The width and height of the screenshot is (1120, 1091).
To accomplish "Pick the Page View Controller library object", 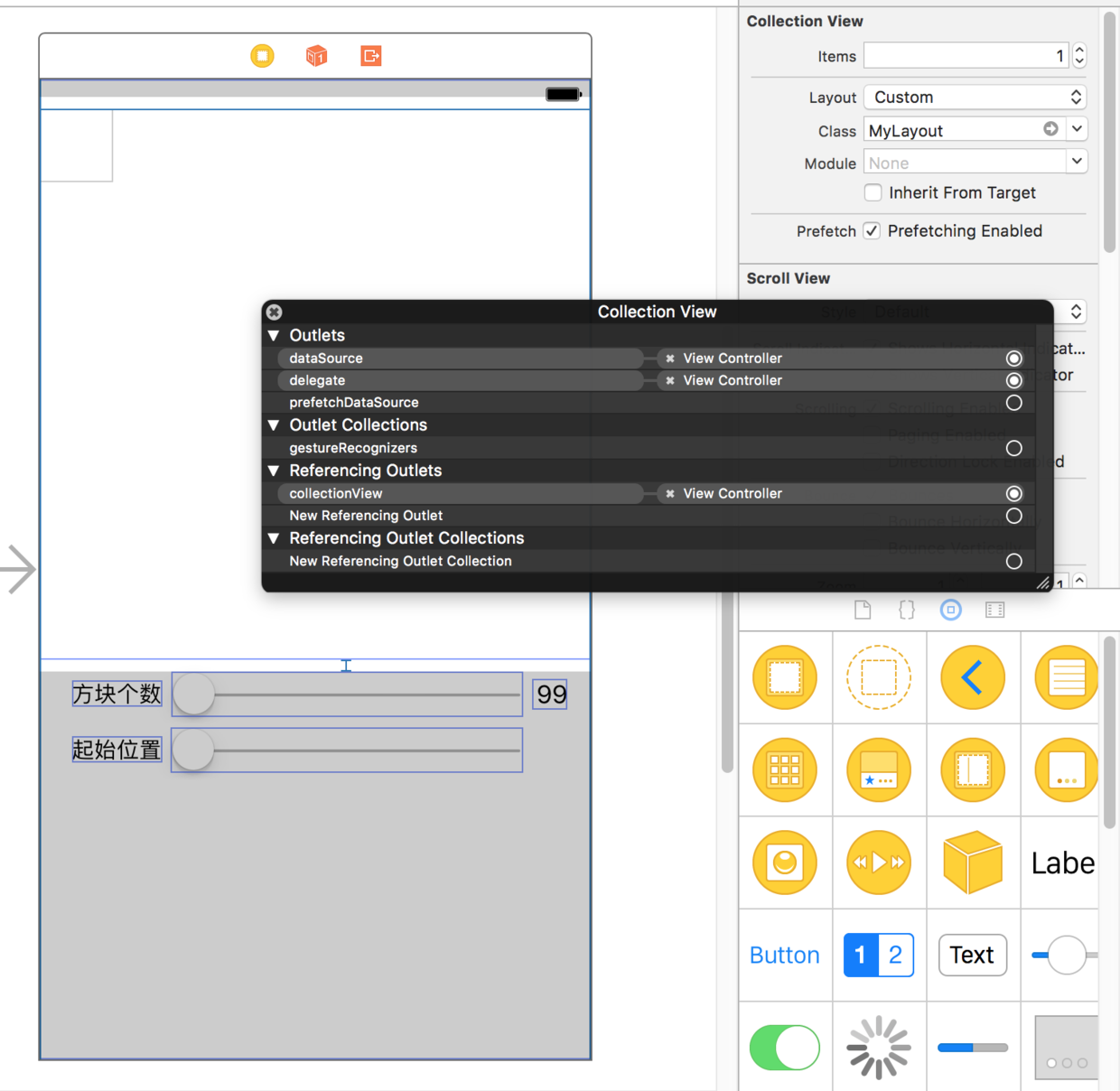I will [x=1066, y=770].
